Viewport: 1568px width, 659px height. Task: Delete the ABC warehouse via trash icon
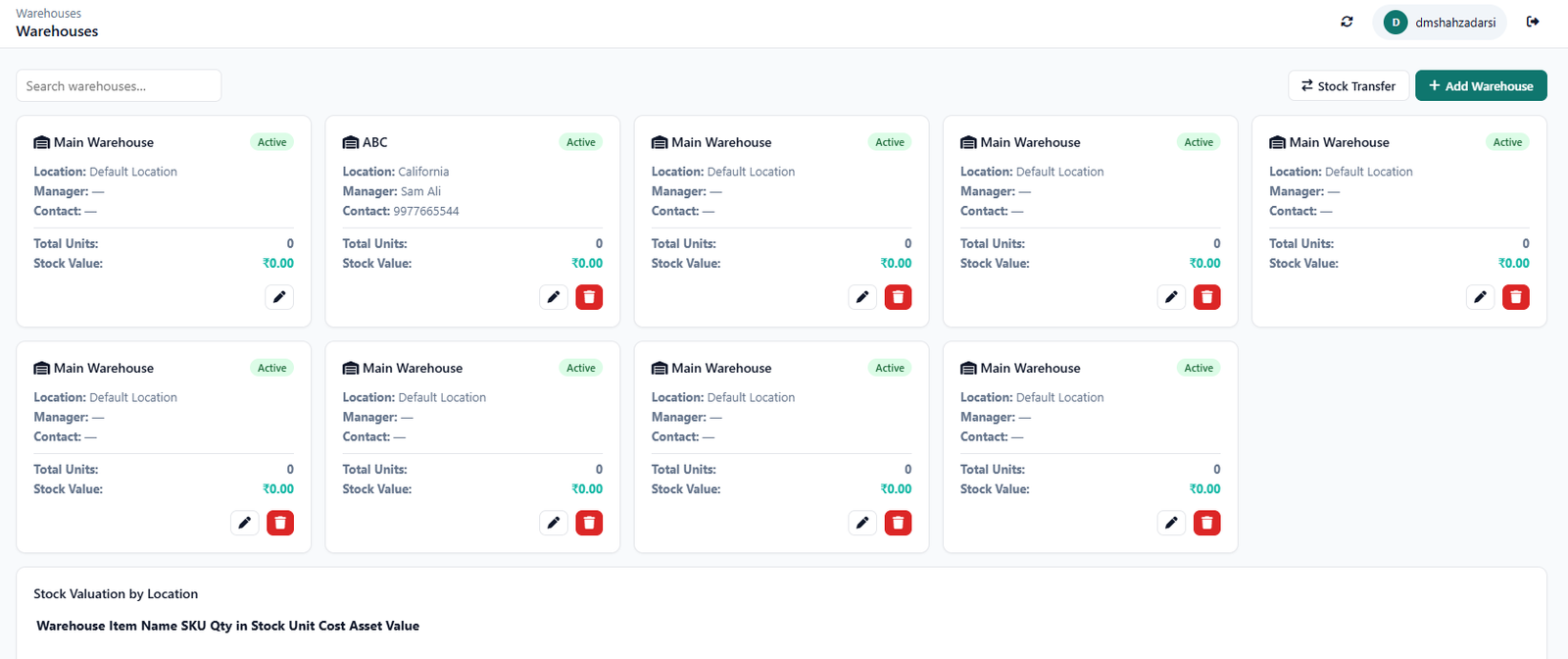pos(589,297)
